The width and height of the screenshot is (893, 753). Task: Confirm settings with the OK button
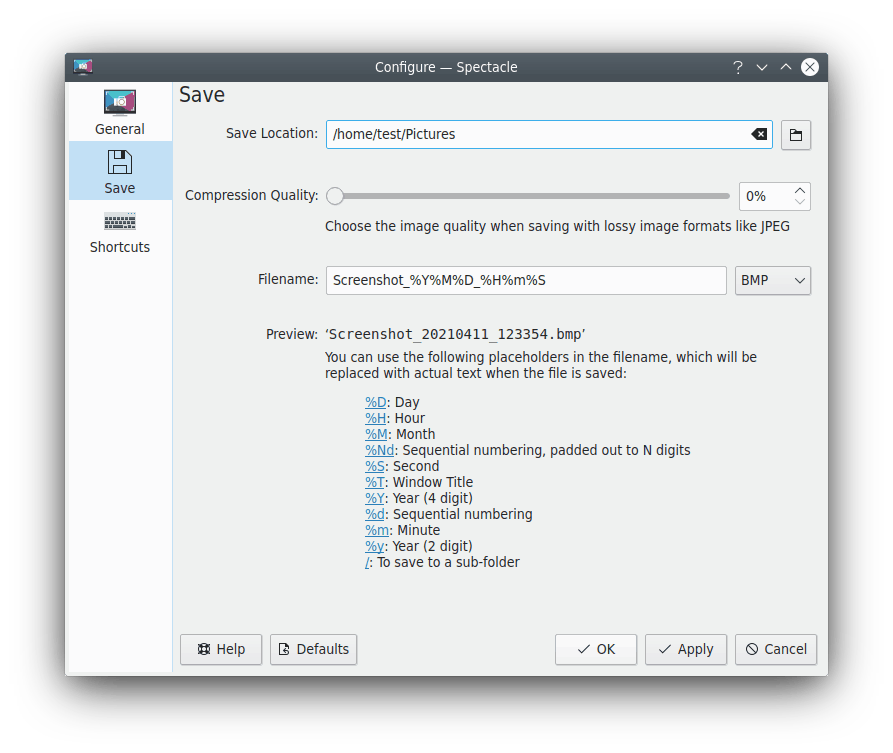pos(595,649)
